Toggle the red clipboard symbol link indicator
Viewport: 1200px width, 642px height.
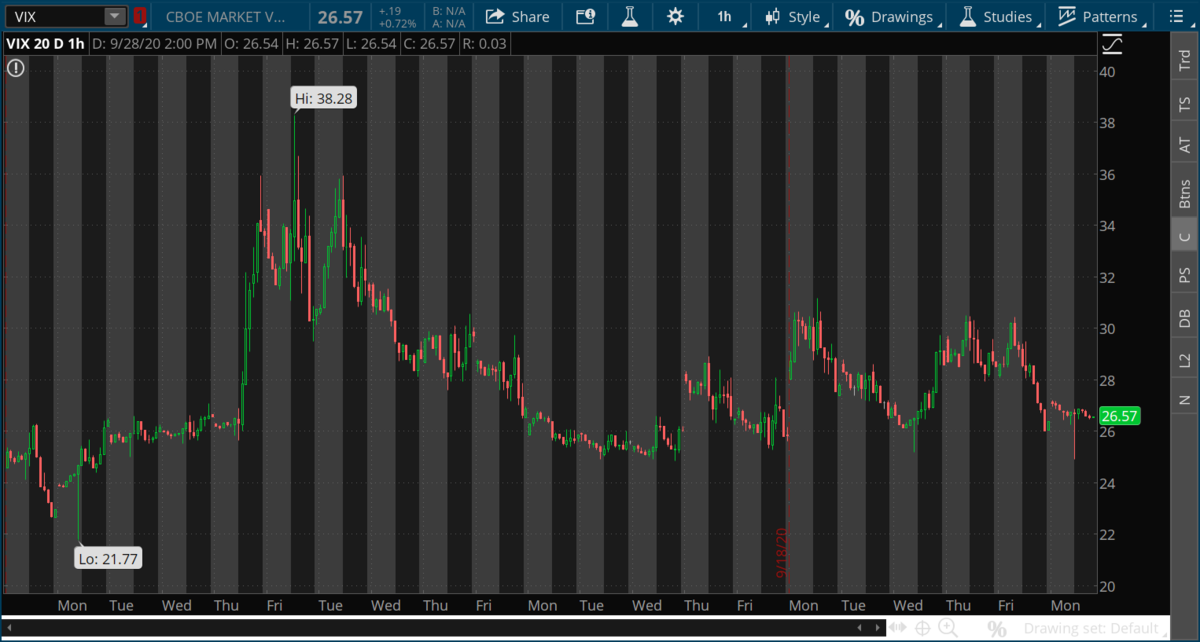click(x=139, y=17)
